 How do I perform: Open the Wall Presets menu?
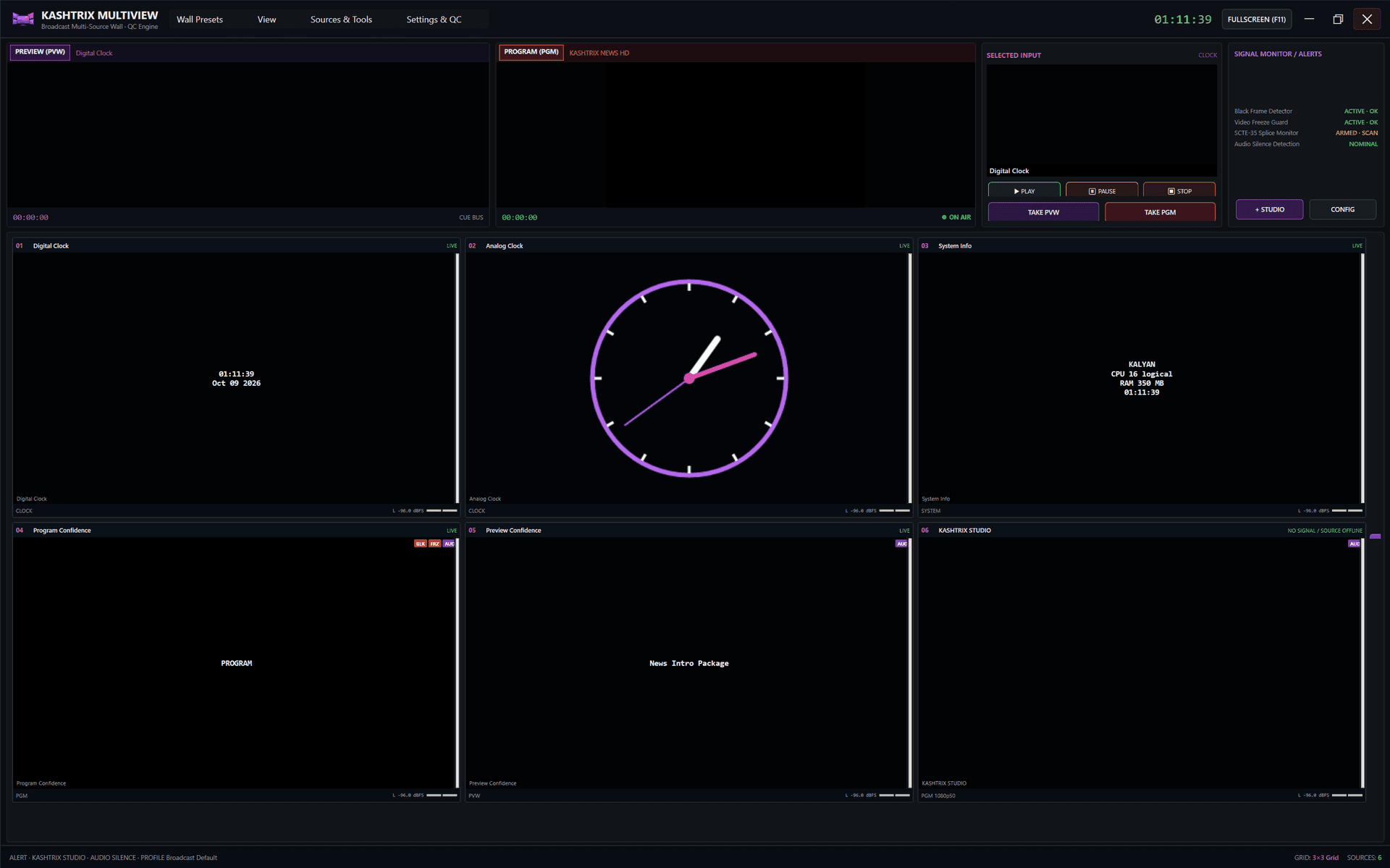coord(200,20)
